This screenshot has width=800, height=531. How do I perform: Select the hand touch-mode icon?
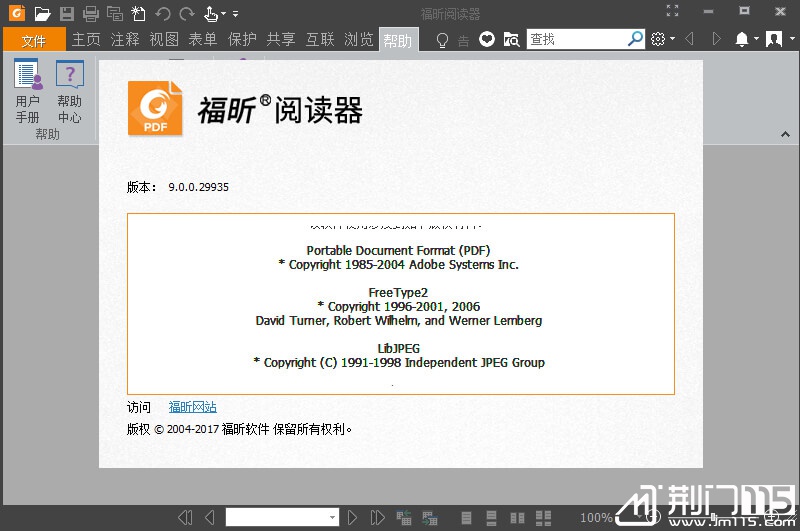(x=211, y=14)
